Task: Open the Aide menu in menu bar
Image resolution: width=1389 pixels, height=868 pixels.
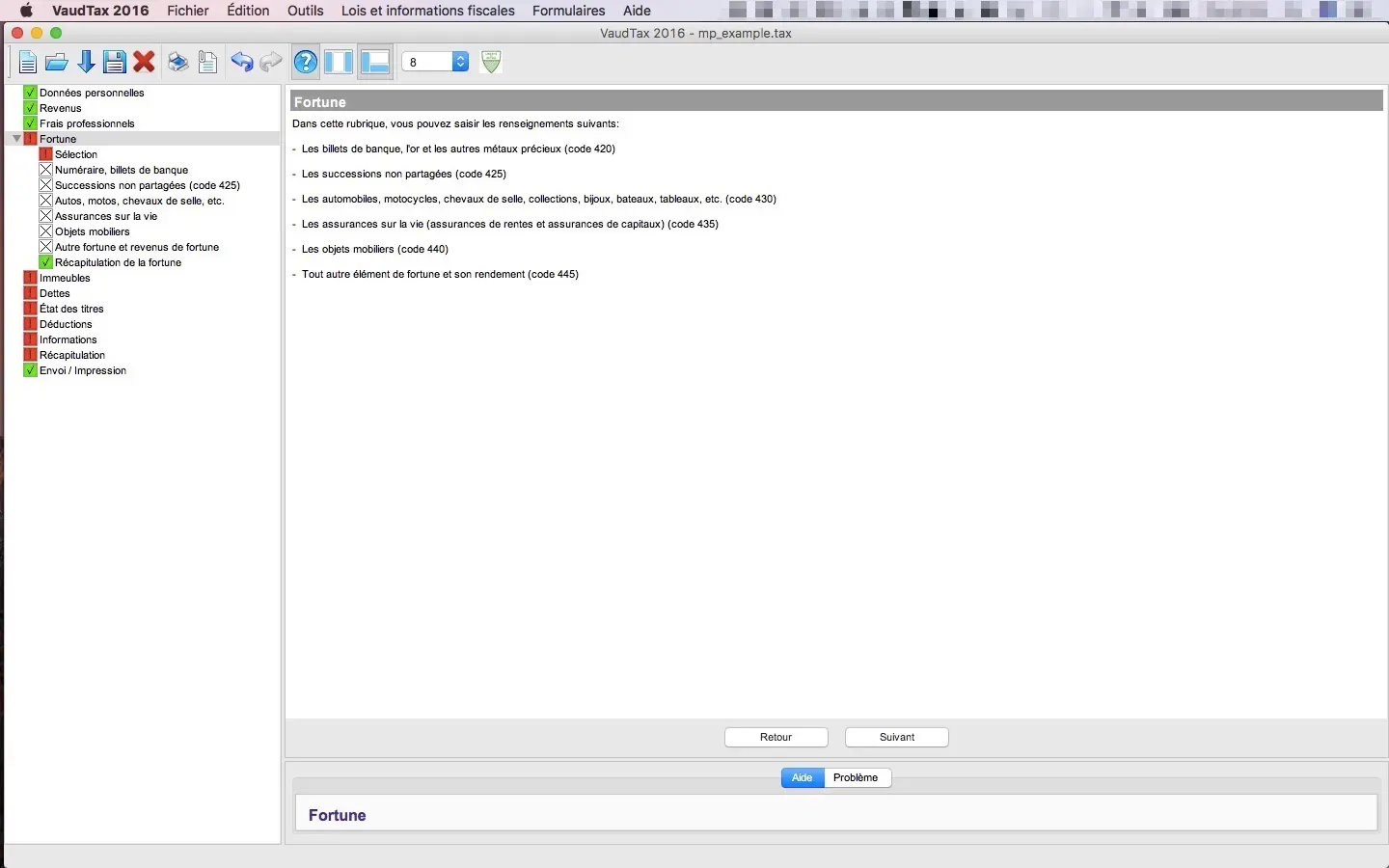Action: click(x=637, y=11)
